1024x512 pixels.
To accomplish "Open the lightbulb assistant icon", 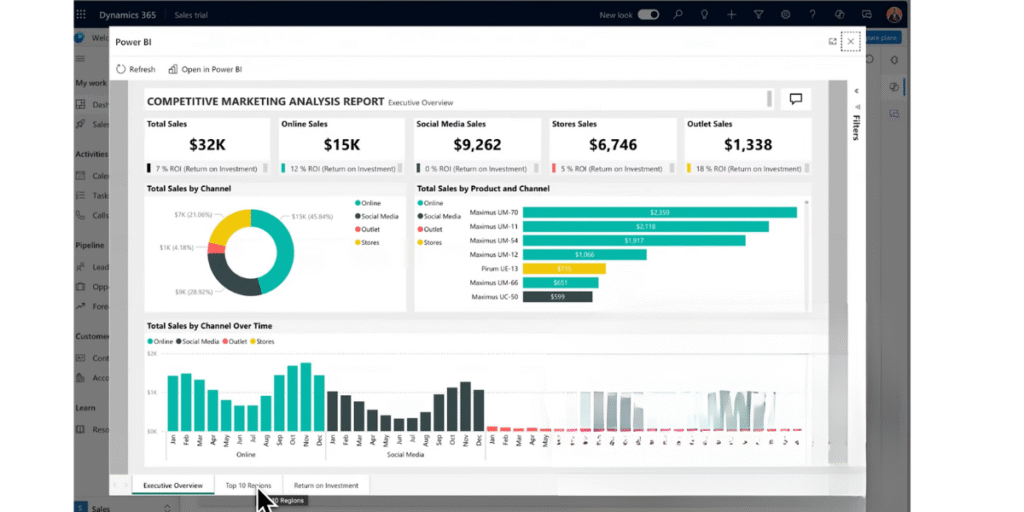I will 705,15.
